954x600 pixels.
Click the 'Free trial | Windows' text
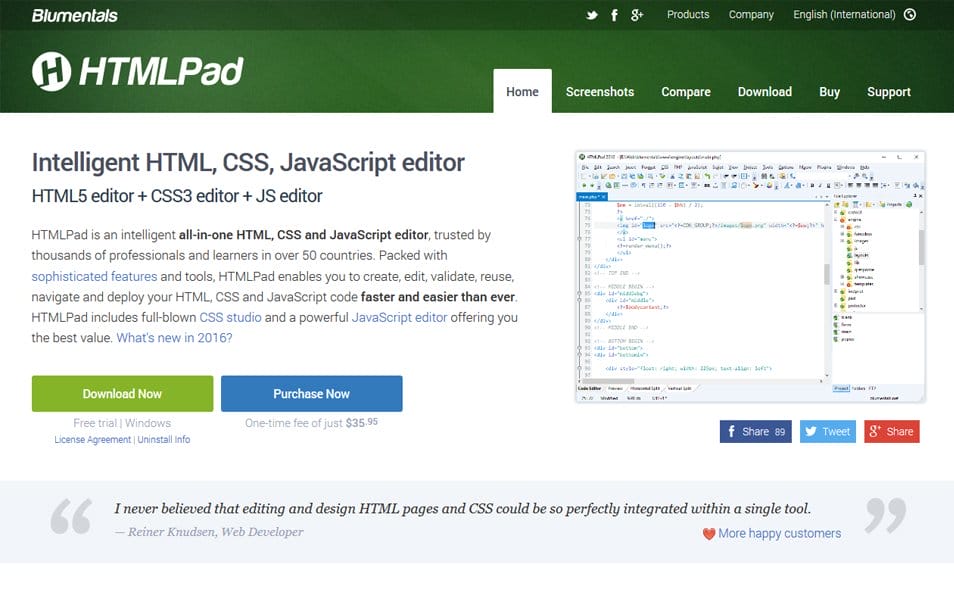point(122,423)
